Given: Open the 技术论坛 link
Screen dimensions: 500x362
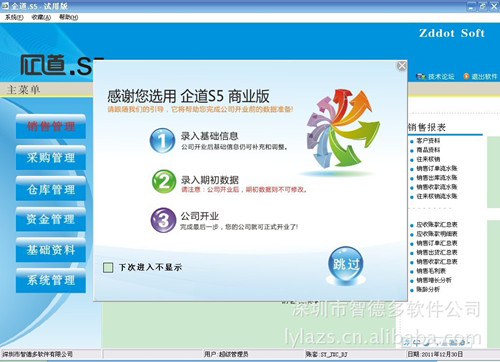Looking at the screenshot, I should coord(441,77).
